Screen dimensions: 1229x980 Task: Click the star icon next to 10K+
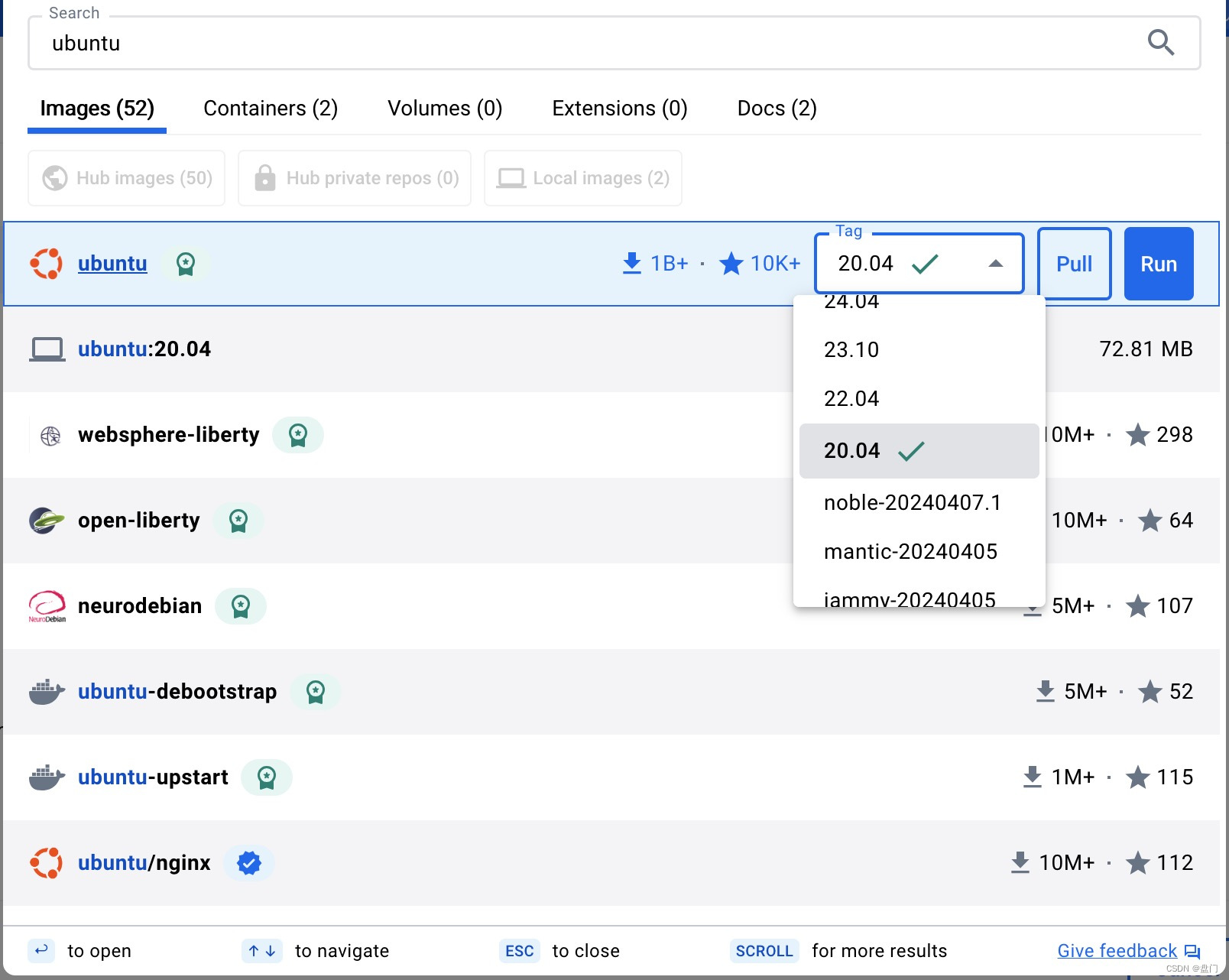[x=731, y=264]
